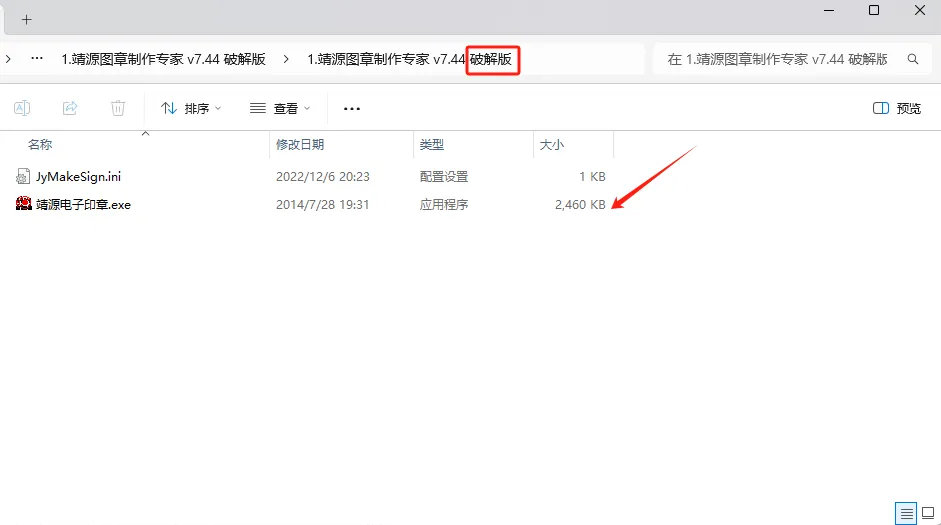941x525 pixels.
Task: Sort by the 修改日期 column header
Action: [x=299, y=145]
